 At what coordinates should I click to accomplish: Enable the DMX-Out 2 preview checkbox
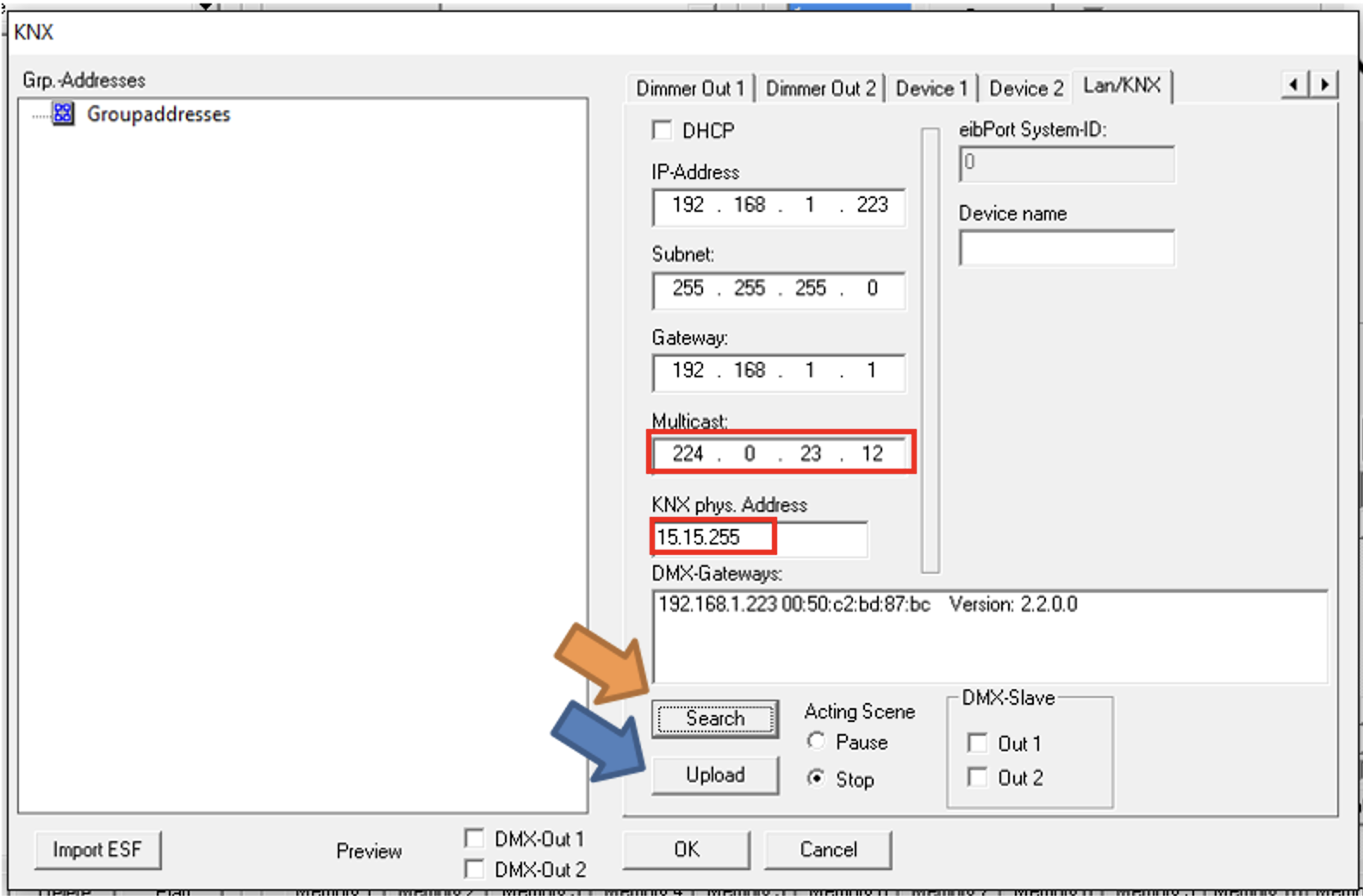pos(474,868)
